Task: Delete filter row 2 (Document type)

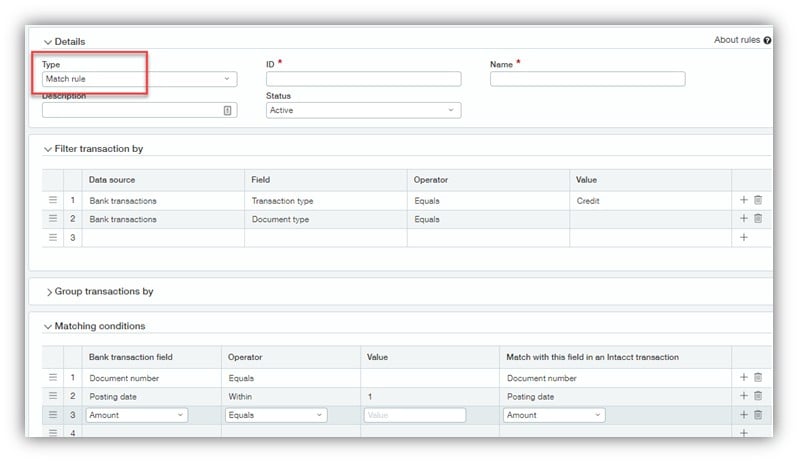Action: (x=758, y=218)
